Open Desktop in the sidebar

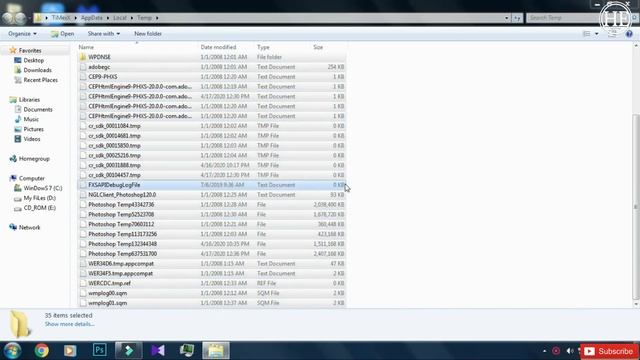click(33, 60)
